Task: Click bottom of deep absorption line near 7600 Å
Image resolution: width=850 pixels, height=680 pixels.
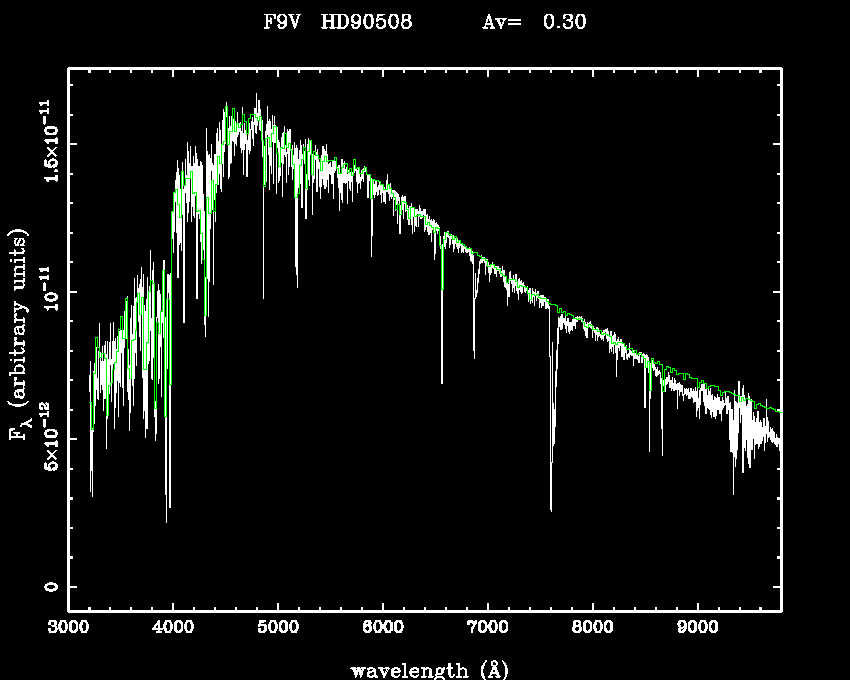Action: point(551,509)
